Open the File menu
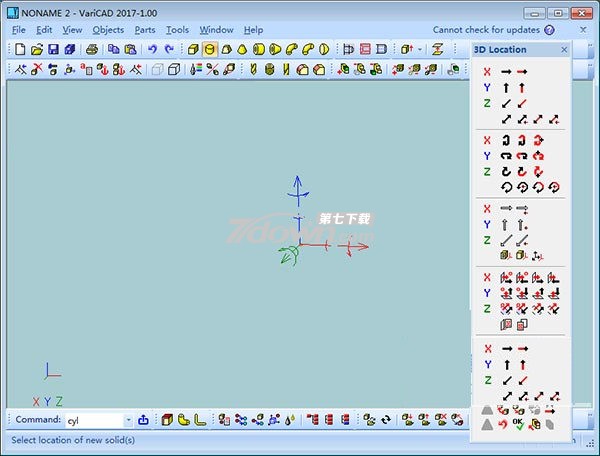This screenshot has height=456, width=600. click(x=18, y=30)
